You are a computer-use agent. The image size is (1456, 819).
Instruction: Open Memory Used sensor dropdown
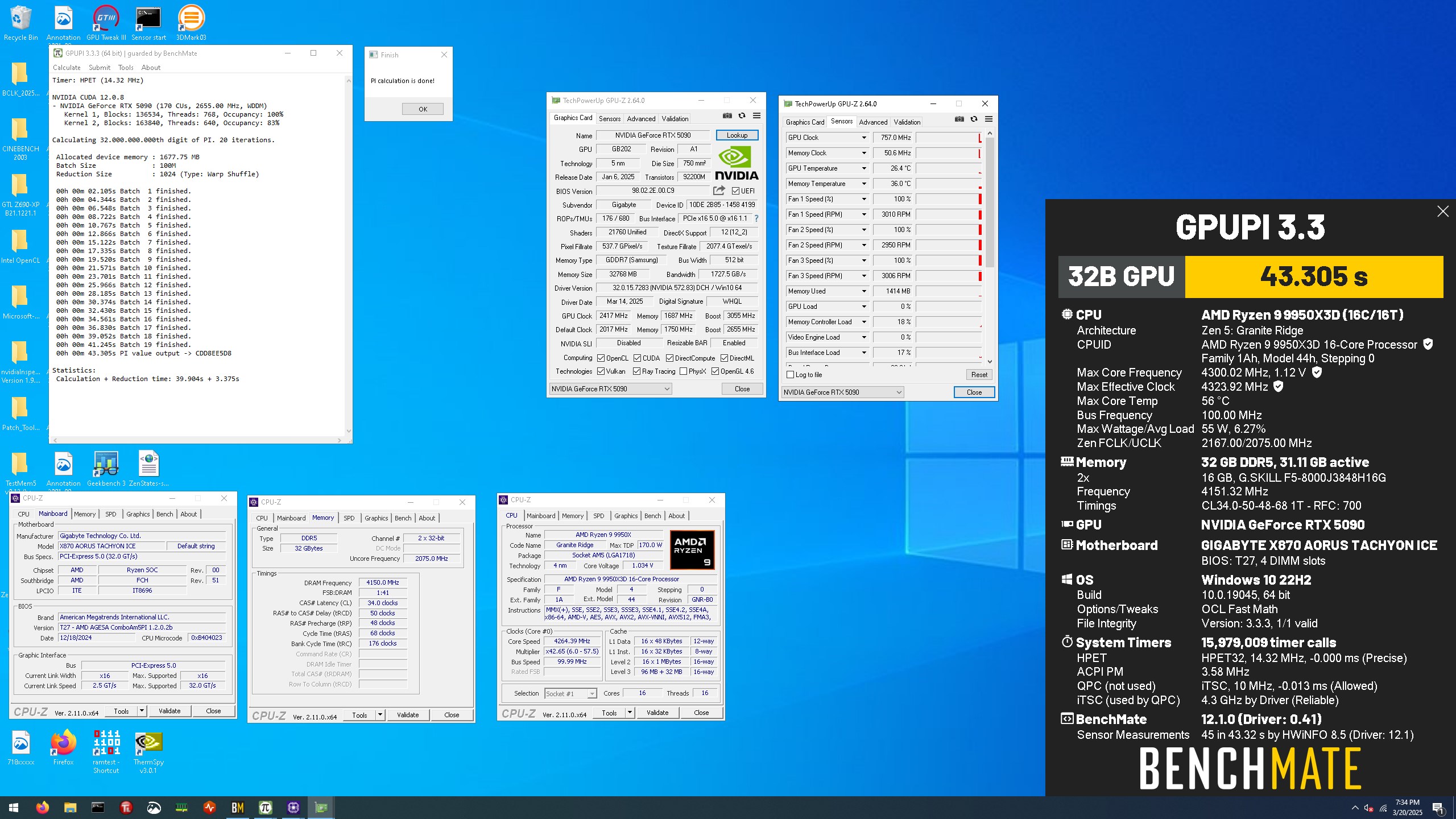point(863,291)
